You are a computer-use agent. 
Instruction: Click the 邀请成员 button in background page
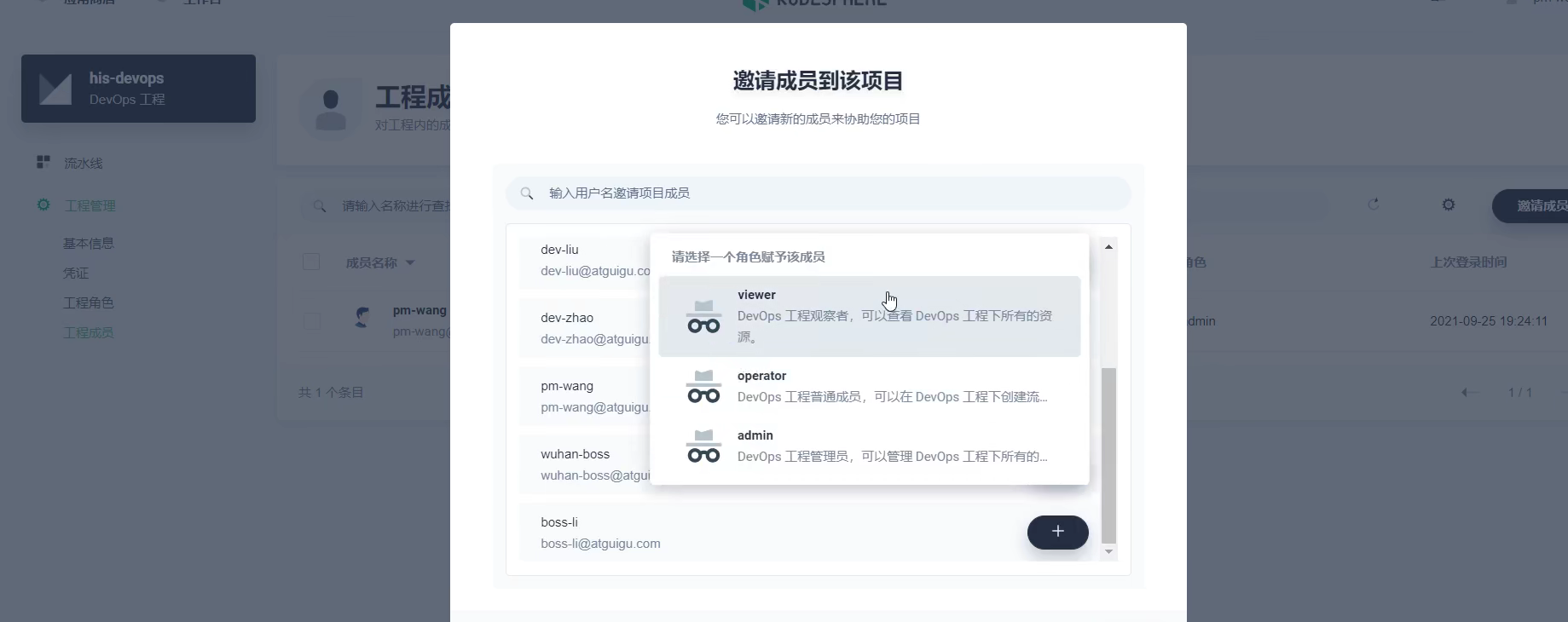1530,206
